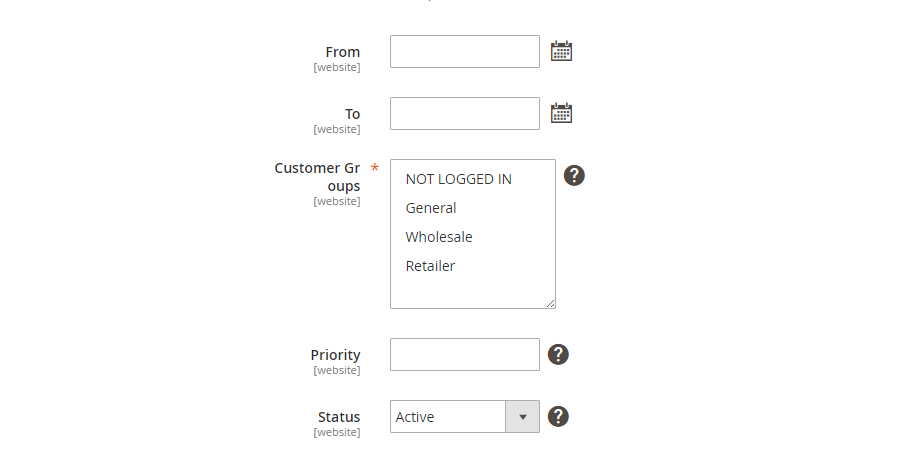The height and width of the screenshot is (462, 902).
Task: Click the resize grip of Customer Groups list
Action: (x=551, y=303)
